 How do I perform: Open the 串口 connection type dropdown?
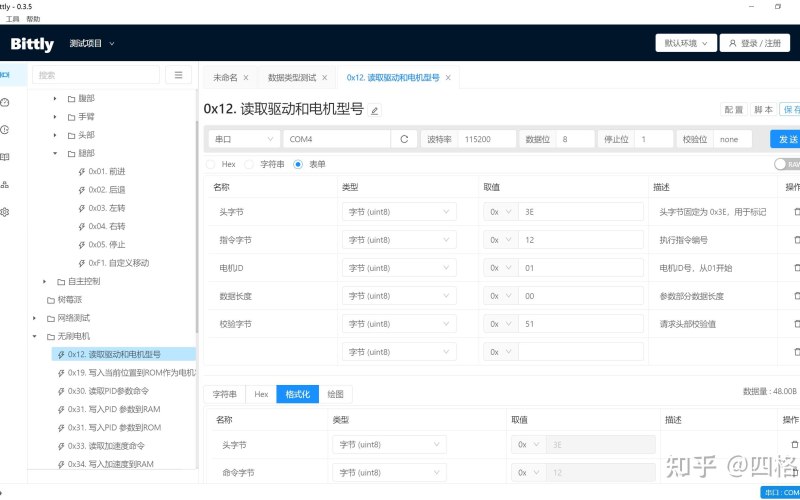[244, 139]
